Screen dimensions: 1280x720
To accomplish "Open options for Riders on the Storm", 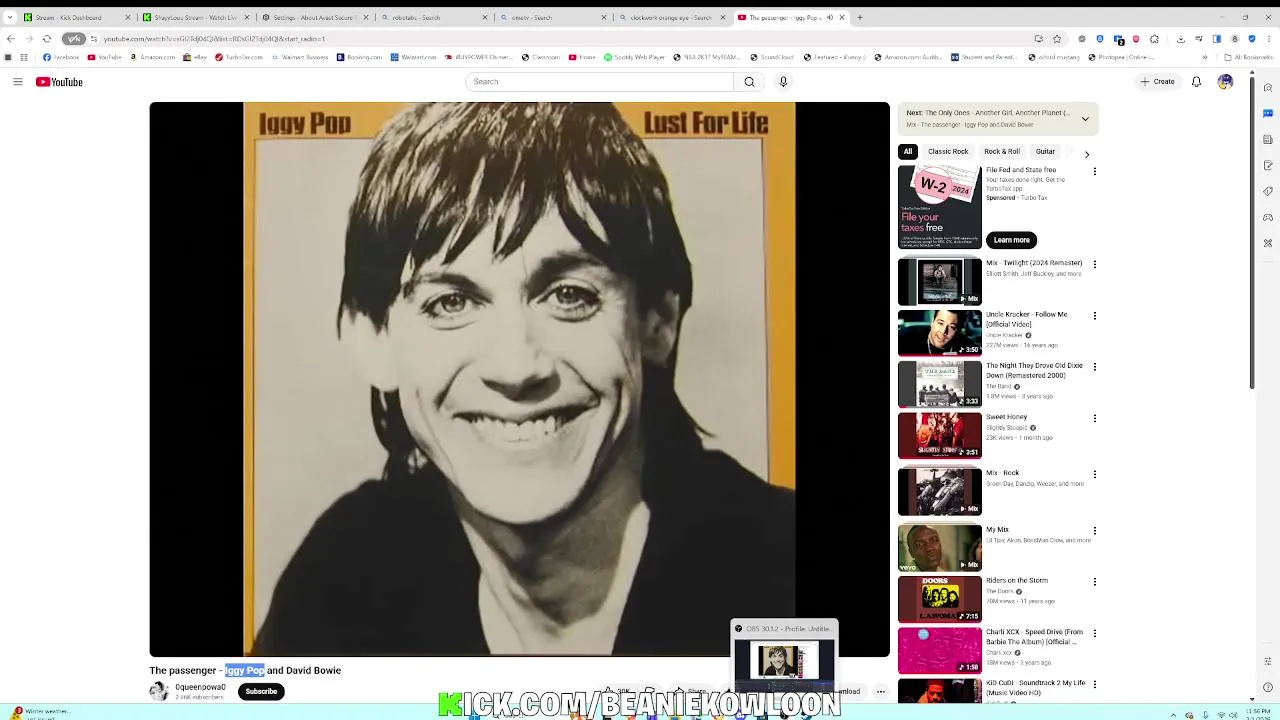I will 1094,582.
